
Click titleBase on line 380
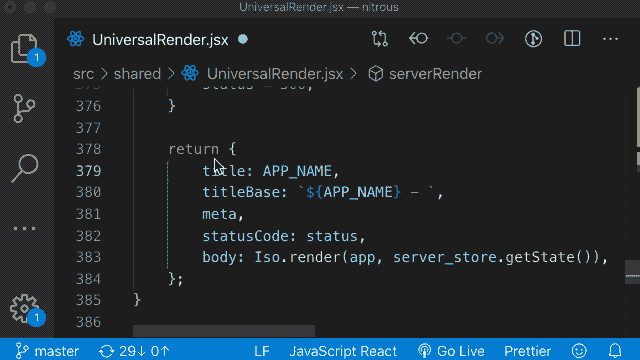241,192
